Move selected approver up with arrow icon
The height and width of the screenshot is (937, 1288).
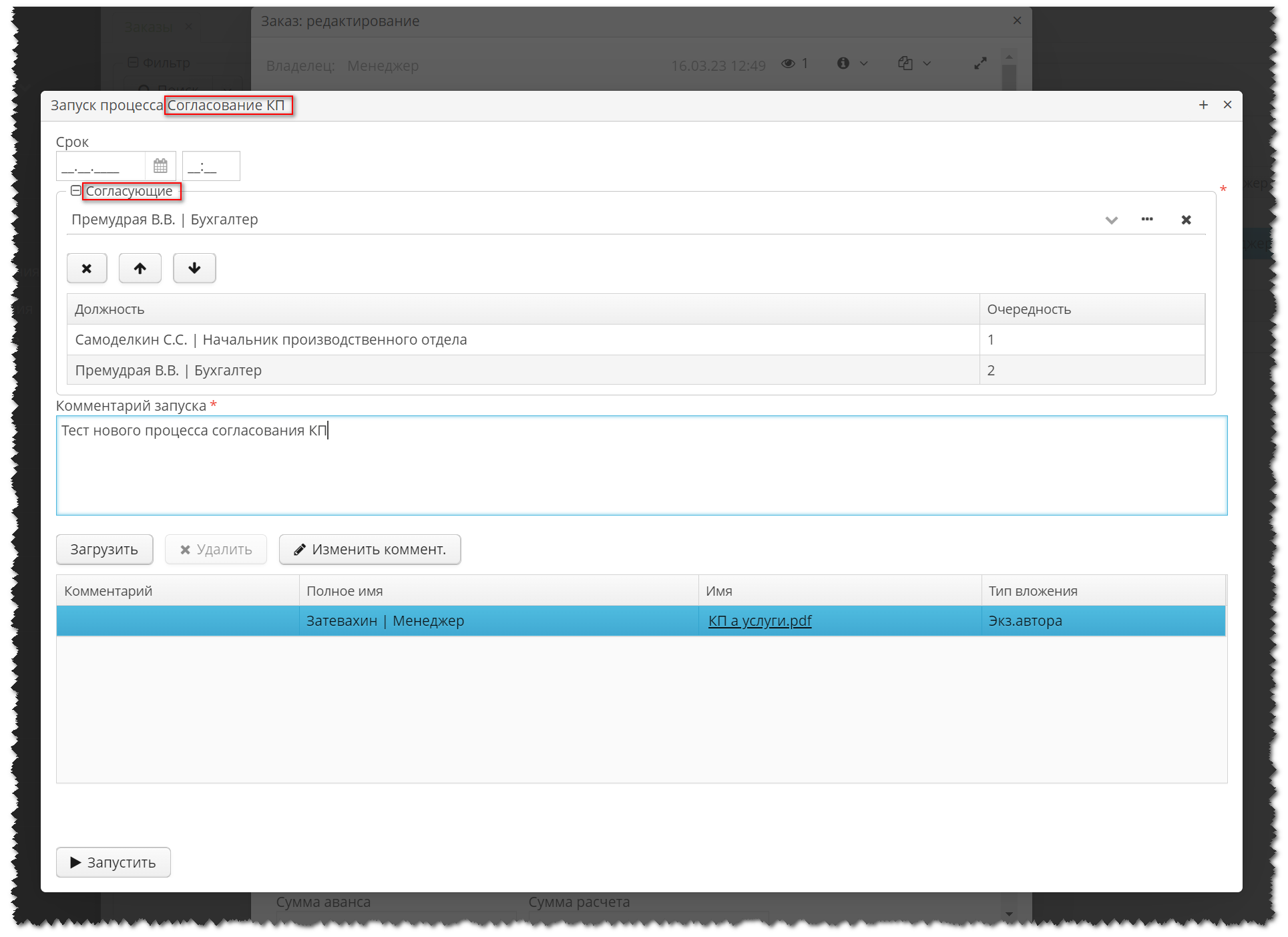[x=140, y=268]
